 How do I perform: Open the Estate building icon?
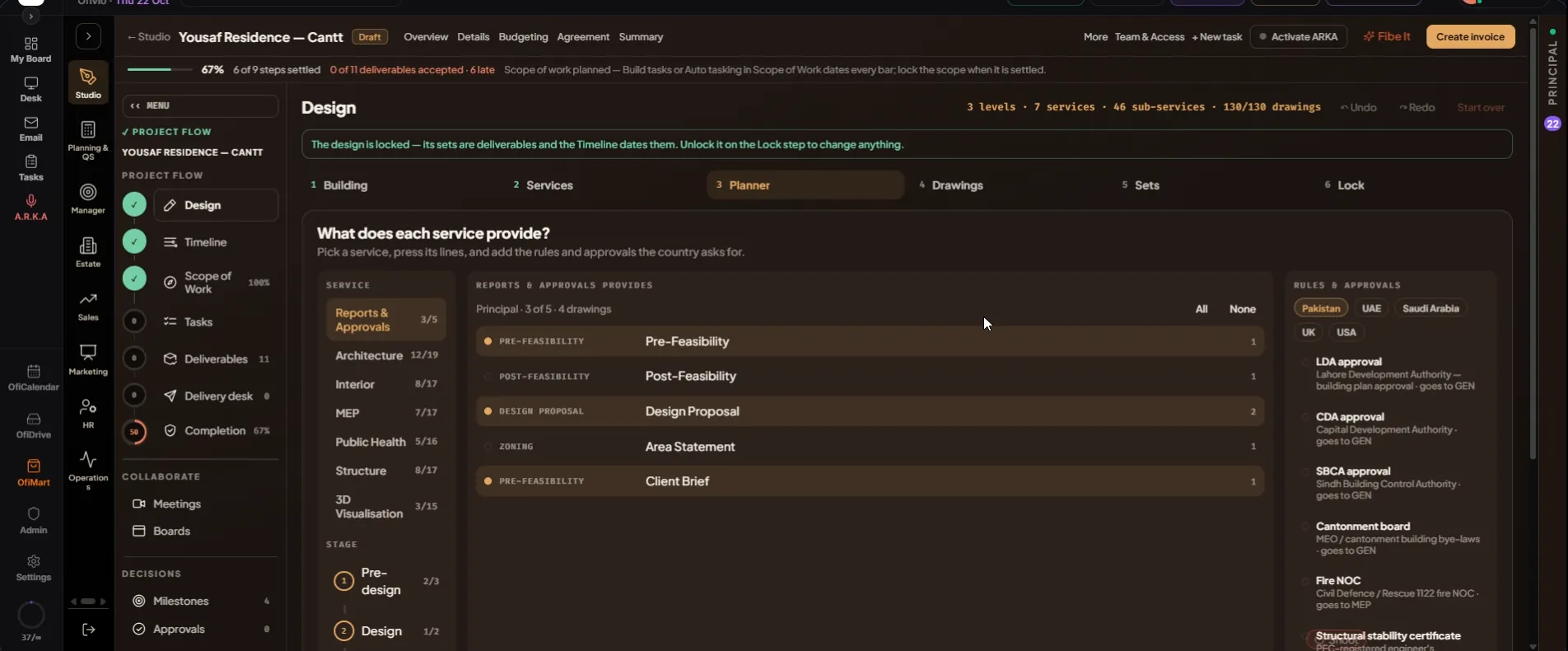(88, 252)
